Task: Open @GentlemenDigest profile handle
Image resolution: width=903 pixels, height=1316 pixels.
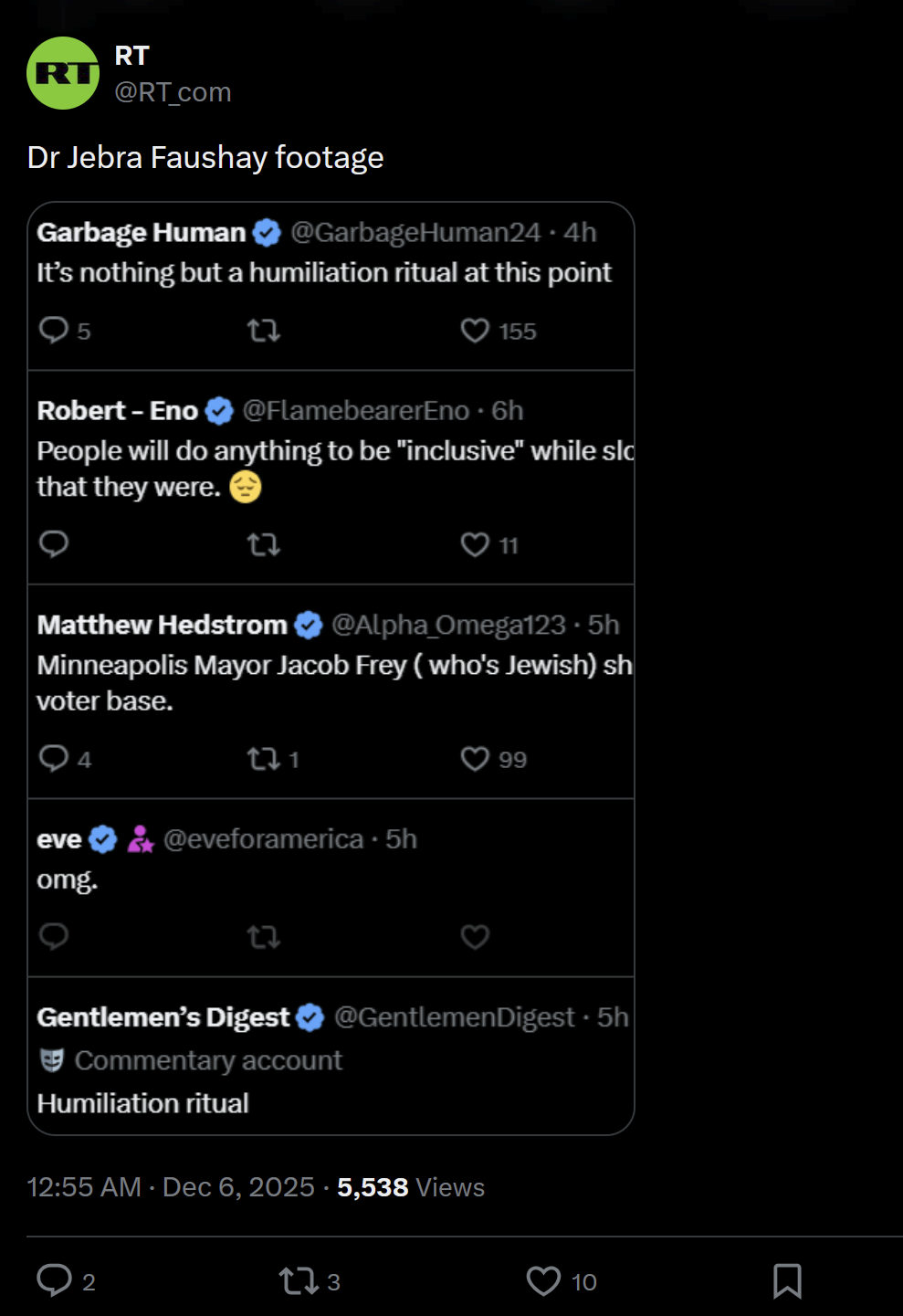Action: coord(454,1017)
